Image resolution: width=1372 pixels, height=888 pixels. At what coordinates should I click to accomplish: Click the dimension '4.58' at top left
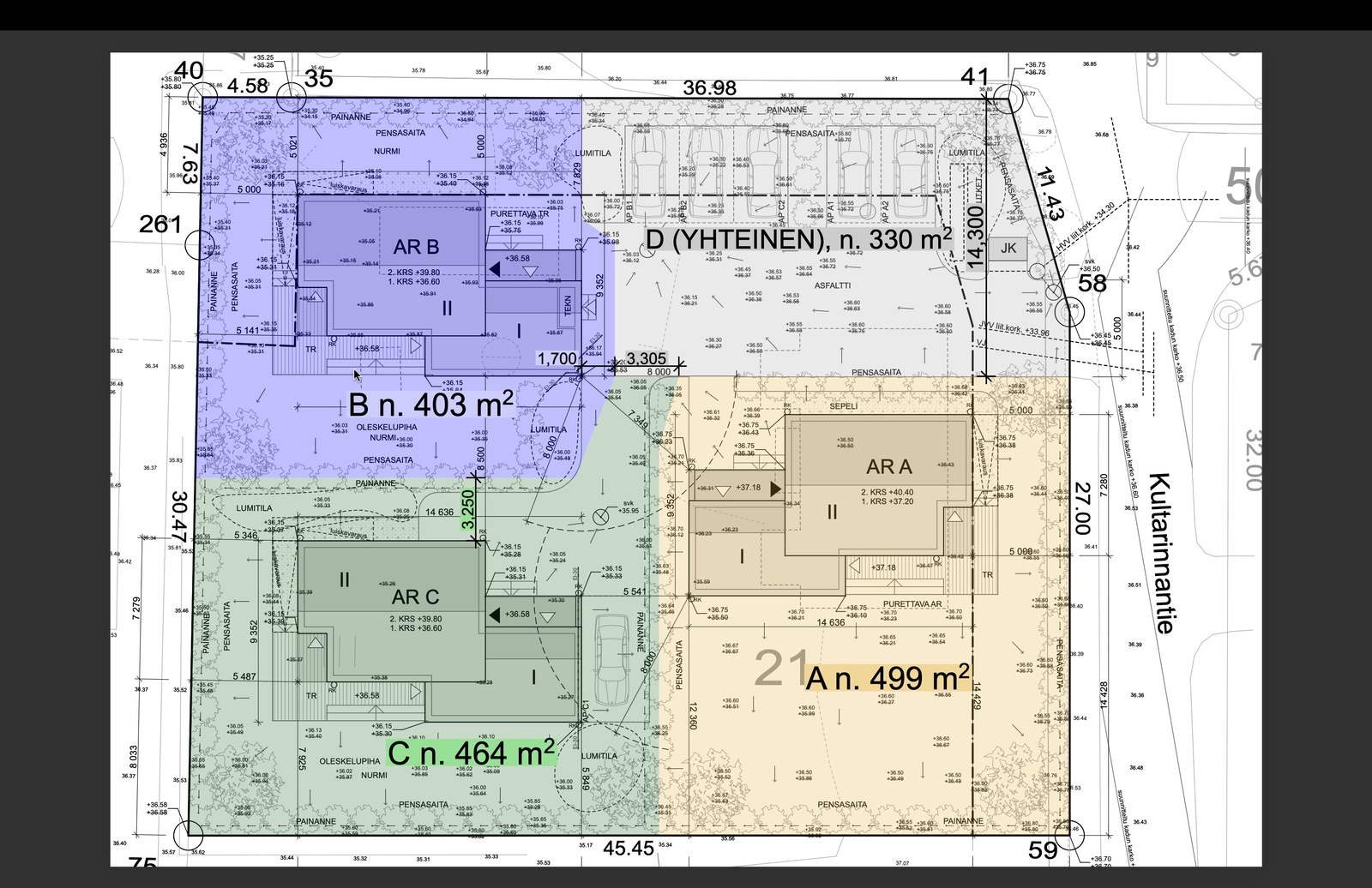click(249, 86)
